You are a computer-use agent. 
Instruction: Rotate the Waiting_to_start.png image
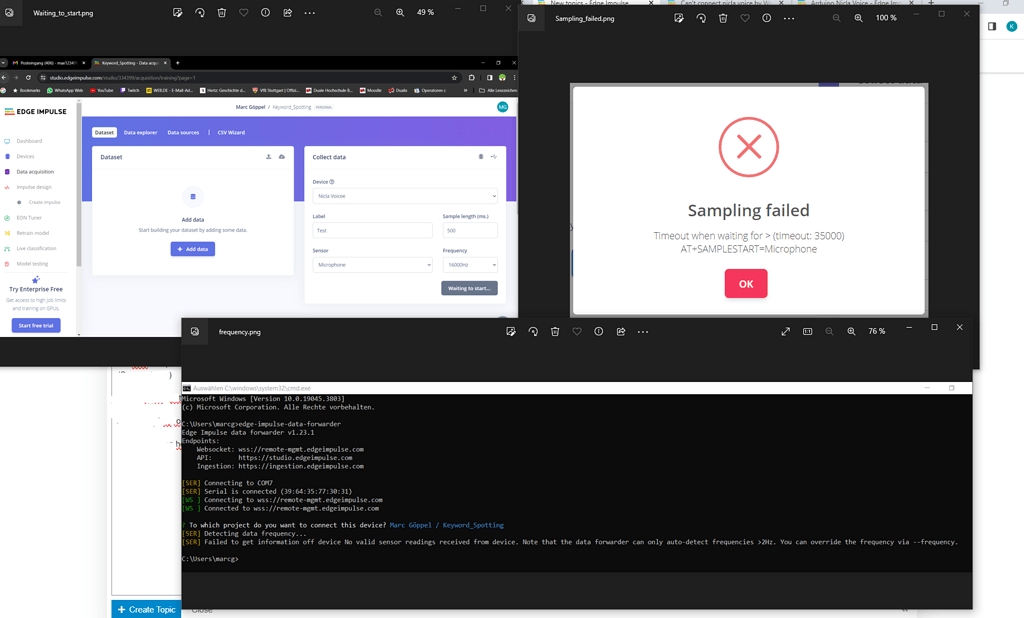(200, 13)
